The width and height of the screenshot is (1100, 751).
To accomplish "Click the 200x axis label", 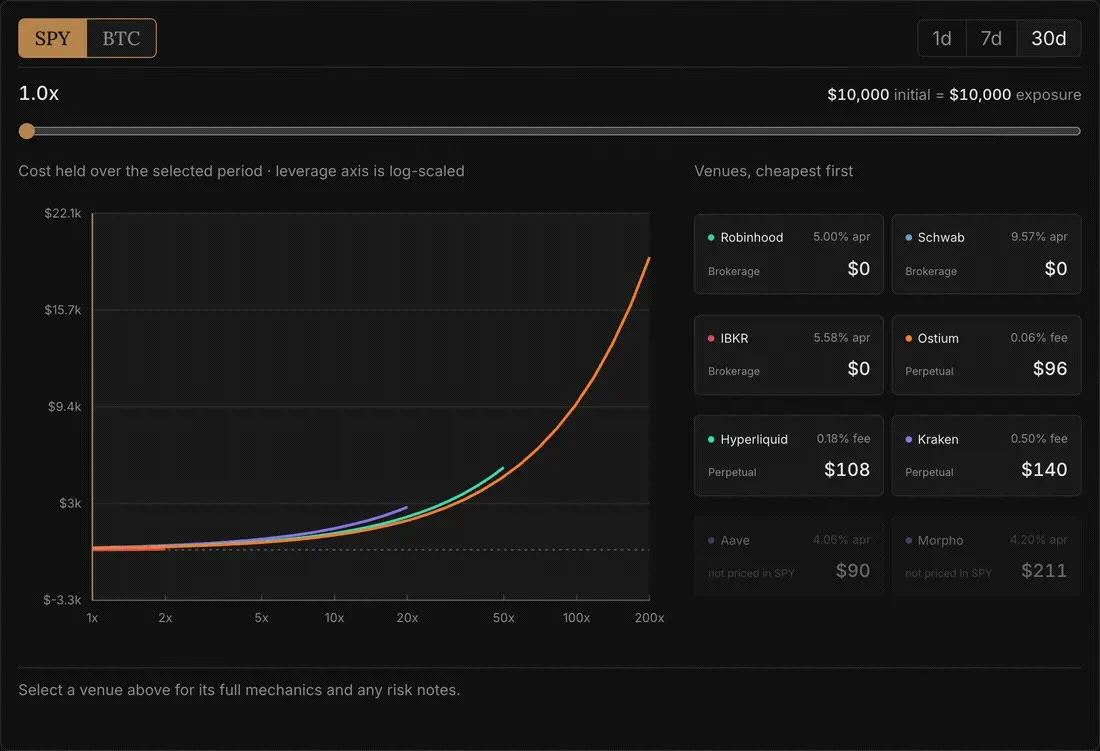I will coord(649,618).
